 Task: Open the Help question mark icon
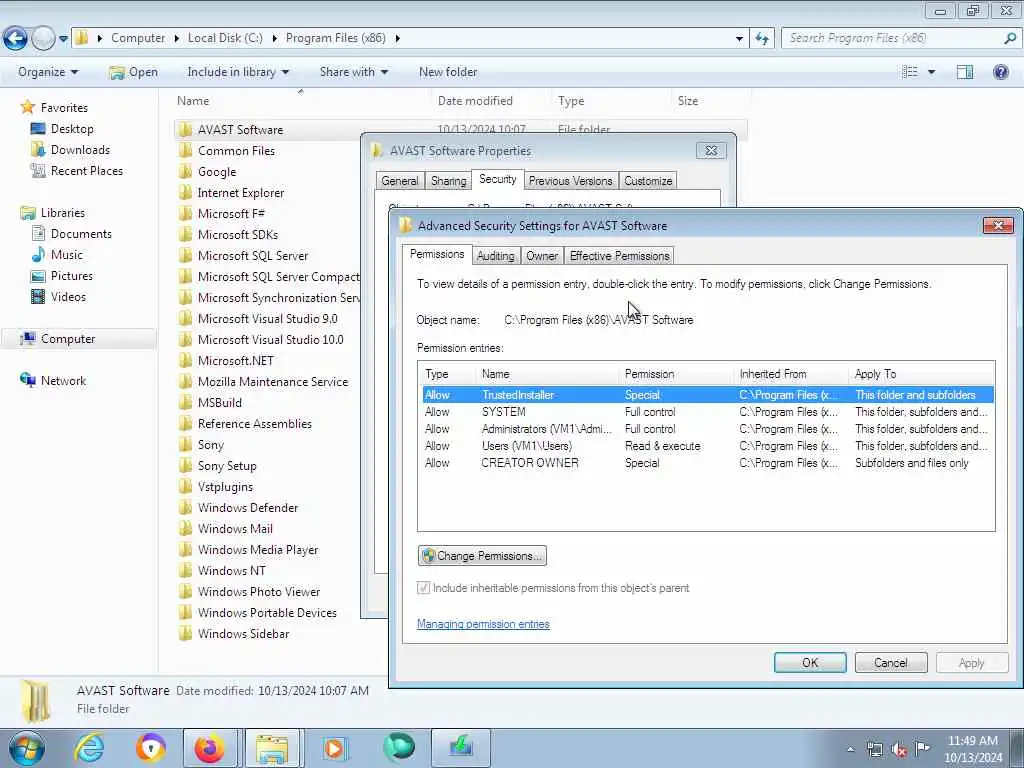pos(1000,72)
